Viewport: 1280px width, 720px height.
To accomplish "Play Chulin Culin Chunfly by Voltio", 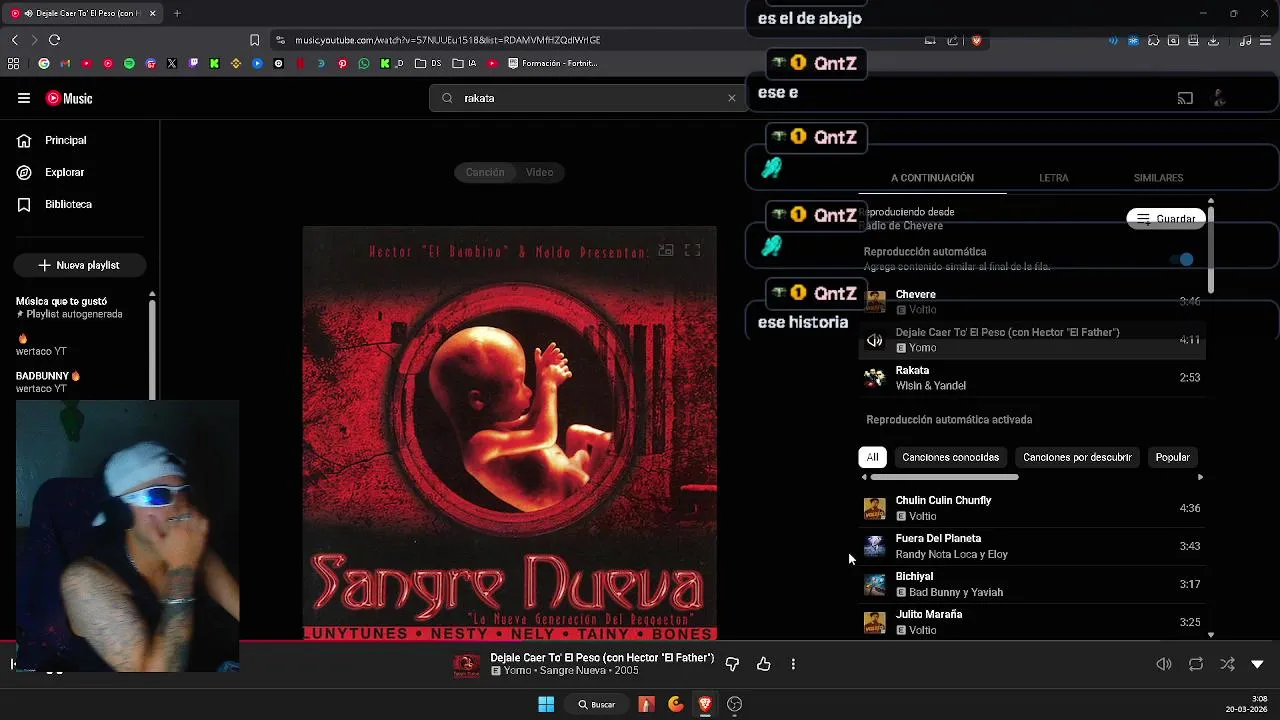I will (1033, 508).
